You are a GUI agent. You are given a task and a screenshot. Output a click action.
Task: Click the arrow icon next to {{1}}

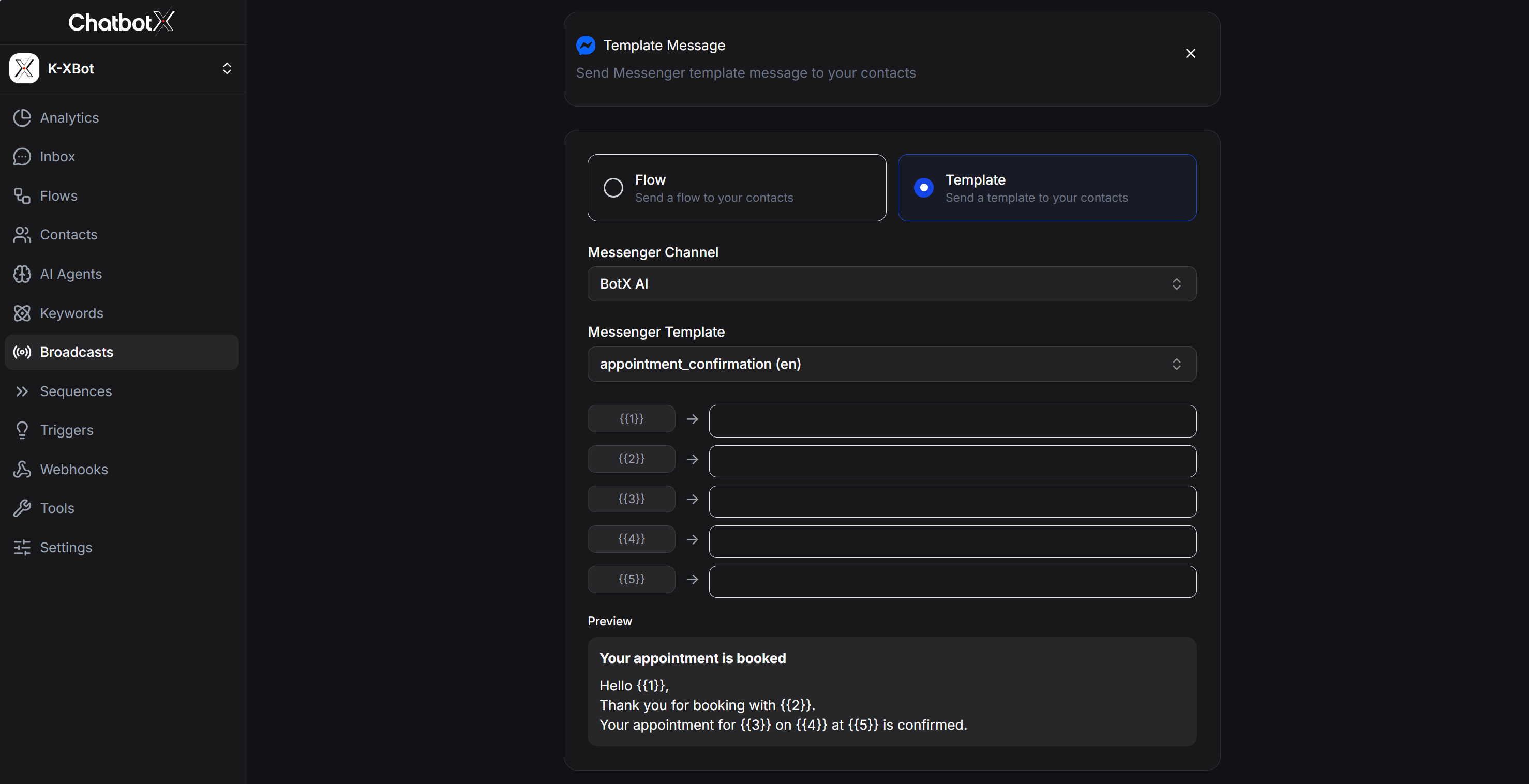pos(692,419)
